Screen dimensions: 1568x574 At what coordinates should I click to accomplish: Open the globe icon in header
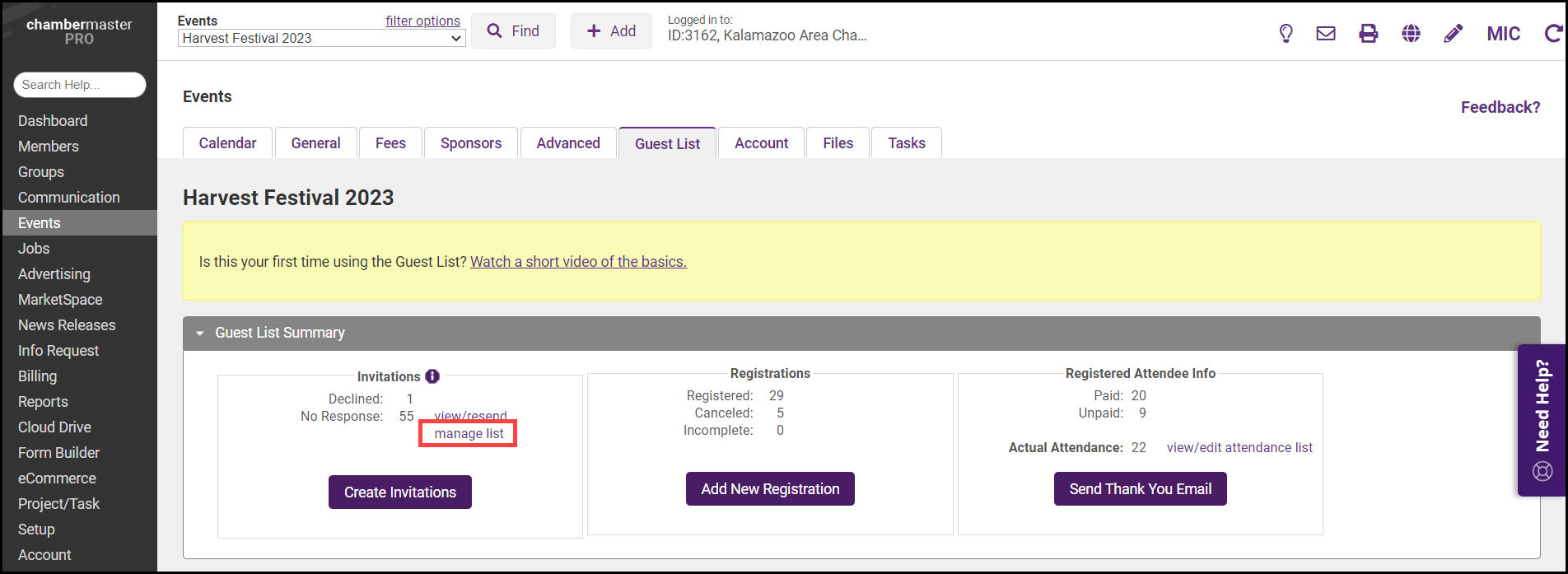[1411, 34]
